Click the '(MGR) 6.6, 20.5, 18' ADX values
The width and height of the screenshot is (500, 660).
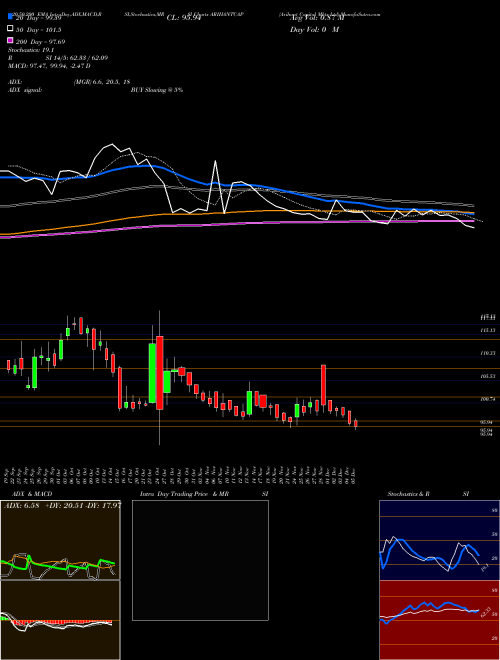[101, 82]
